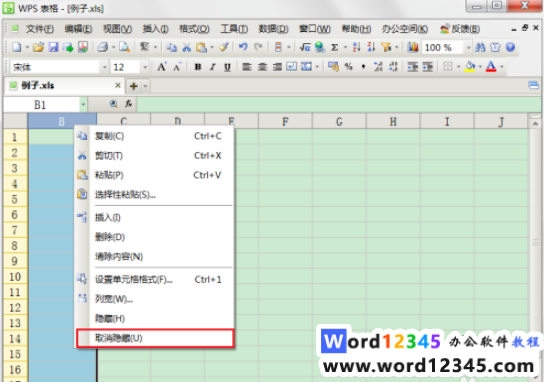Expand the font color dropdown arrow
Viewport: 544px width, 382px height.
(502, 67)
